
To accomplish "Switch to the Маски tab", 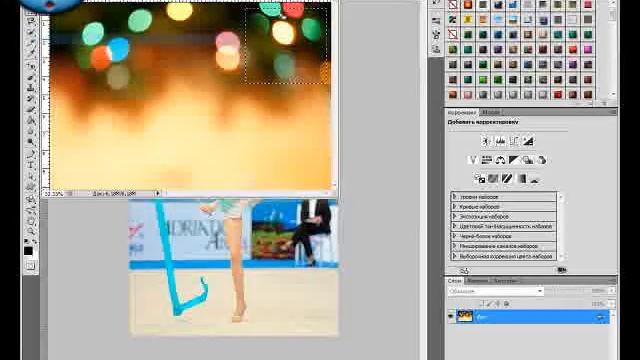I will coord(491,112).
